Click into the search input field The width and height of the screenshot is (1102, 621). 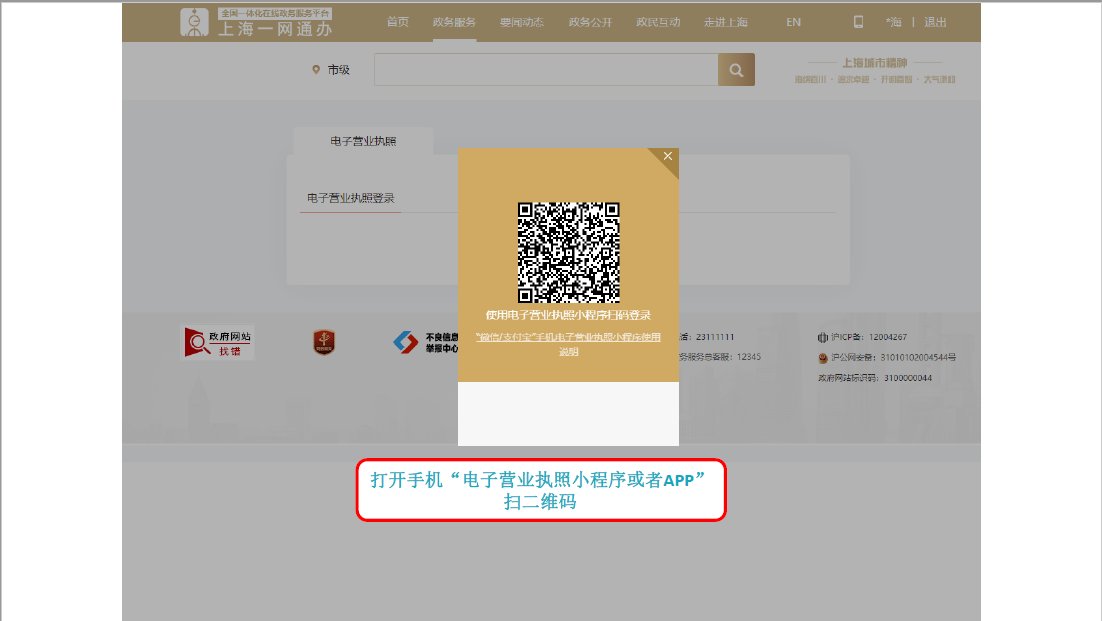pos(545,70)
